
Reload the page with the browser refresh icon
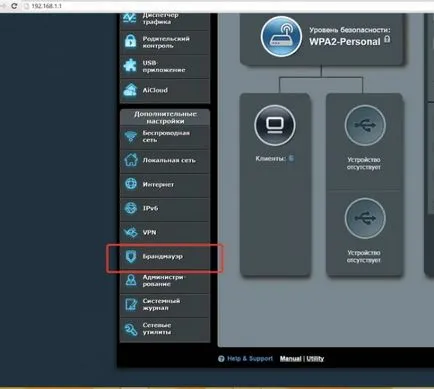[14, 6]
